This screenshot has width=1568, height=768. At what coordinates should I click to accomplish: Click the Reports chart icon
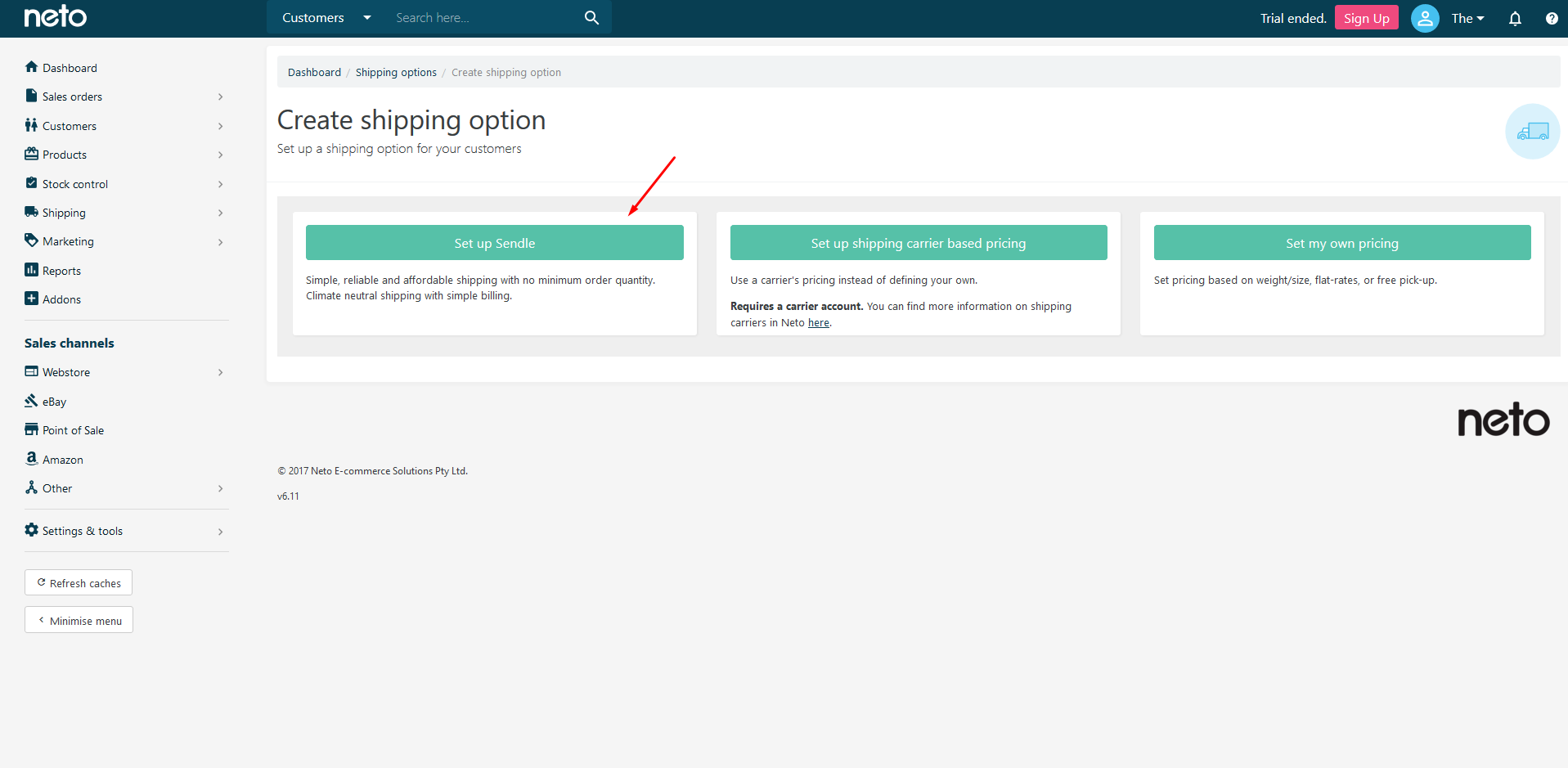coord(31,270)
